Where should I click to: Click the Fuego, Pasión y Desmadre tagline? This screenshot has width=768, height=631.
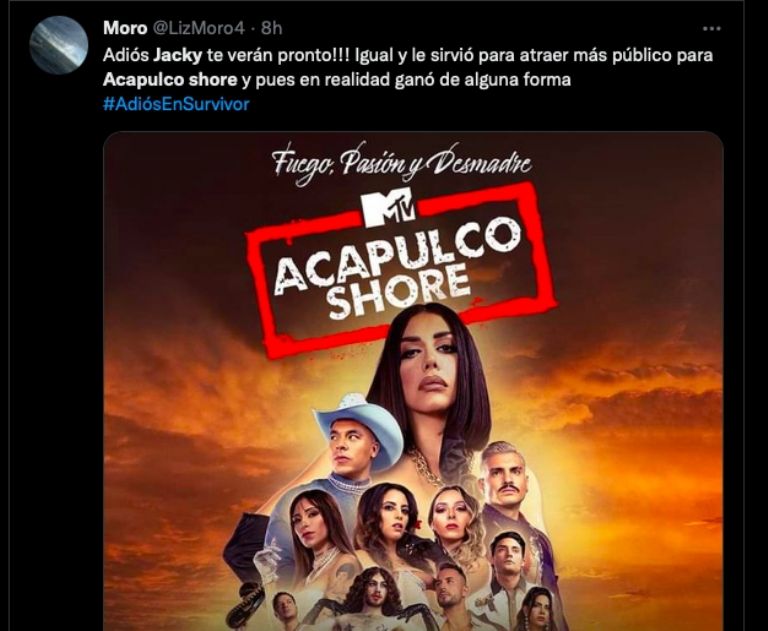point(402,163)
